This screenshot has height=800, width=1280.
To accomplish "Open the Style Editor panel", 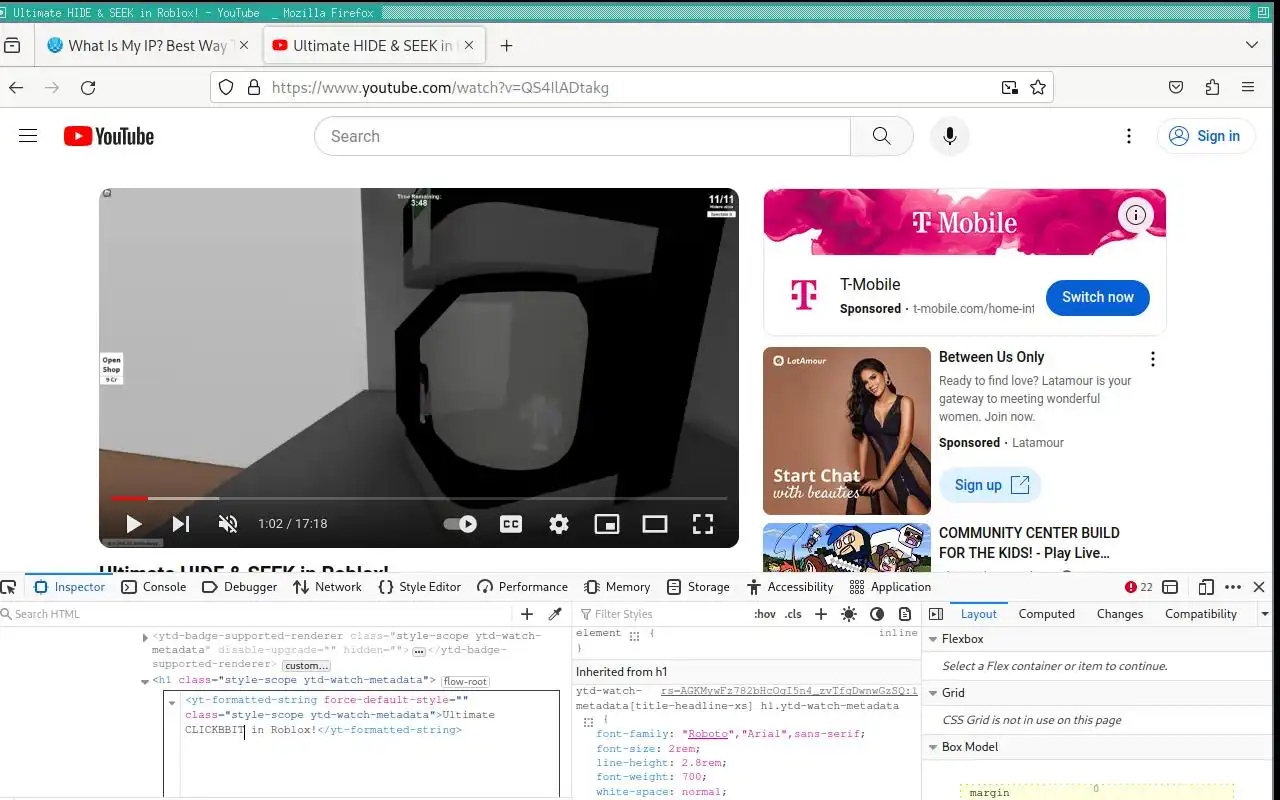I will click(x=419, y=587).
